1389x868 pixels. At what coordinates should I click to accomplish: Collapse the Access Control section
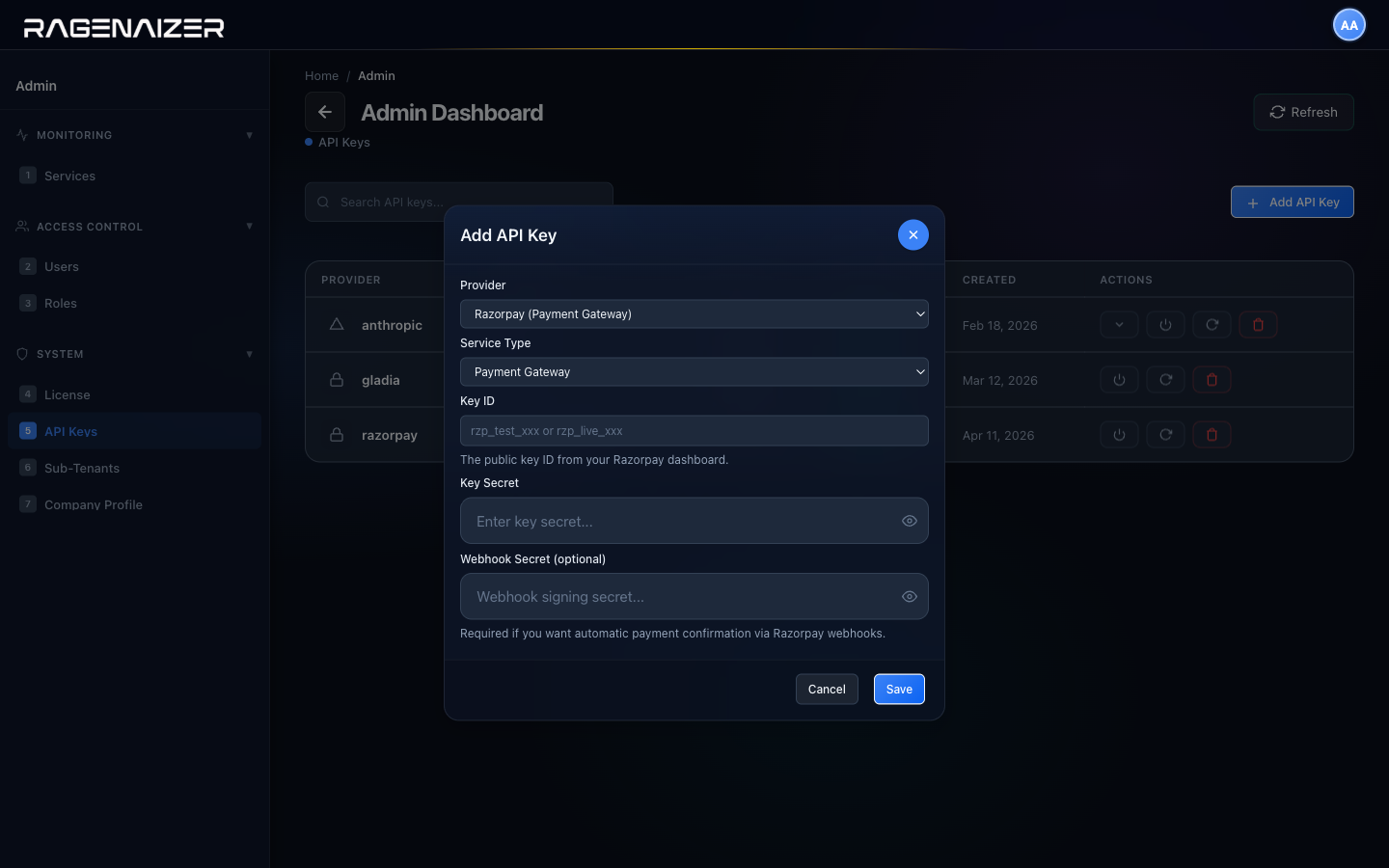[x=249, y=227]
